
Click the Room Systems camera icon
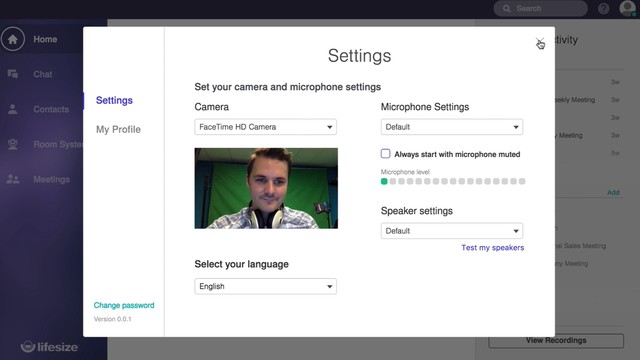13,144
